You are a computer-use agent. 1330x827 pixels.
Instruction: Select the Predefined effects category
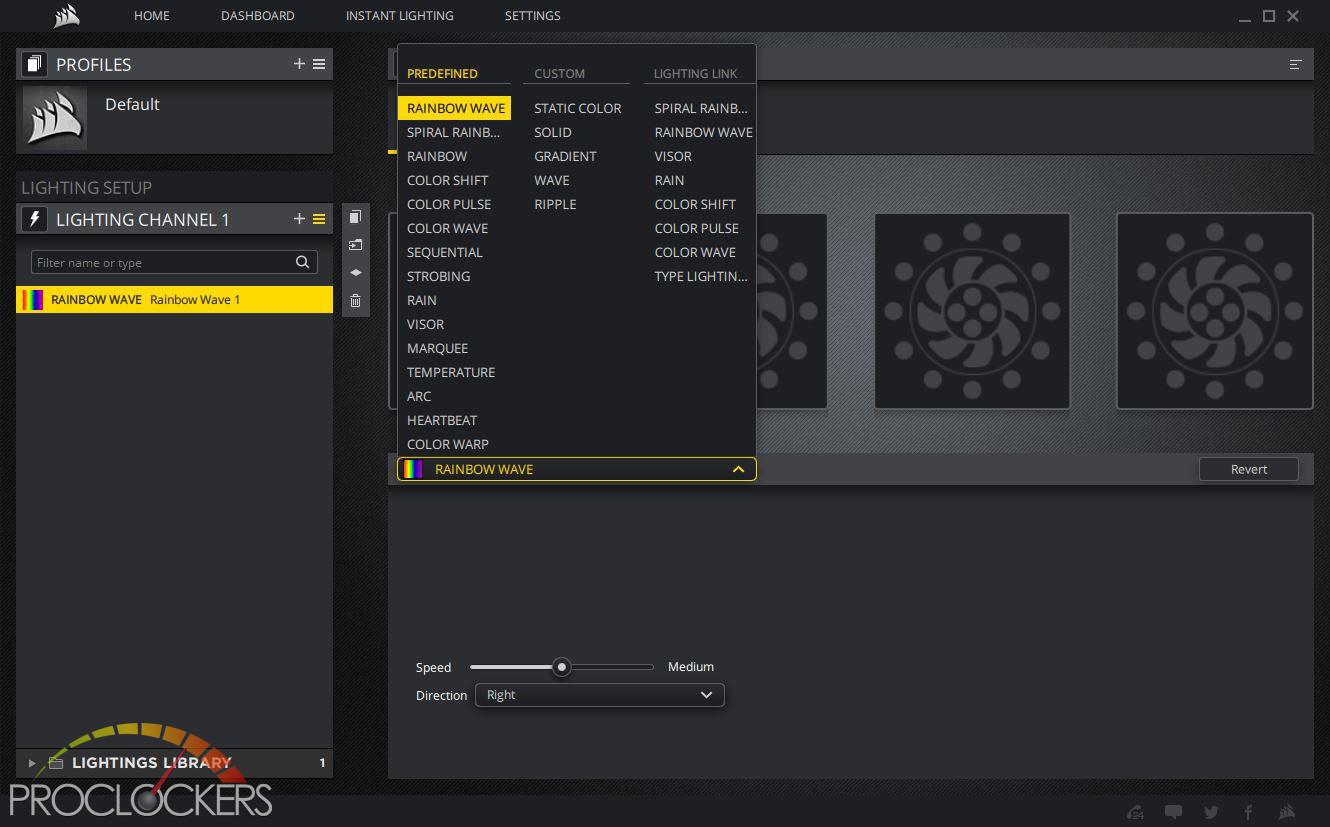(442, 73)
